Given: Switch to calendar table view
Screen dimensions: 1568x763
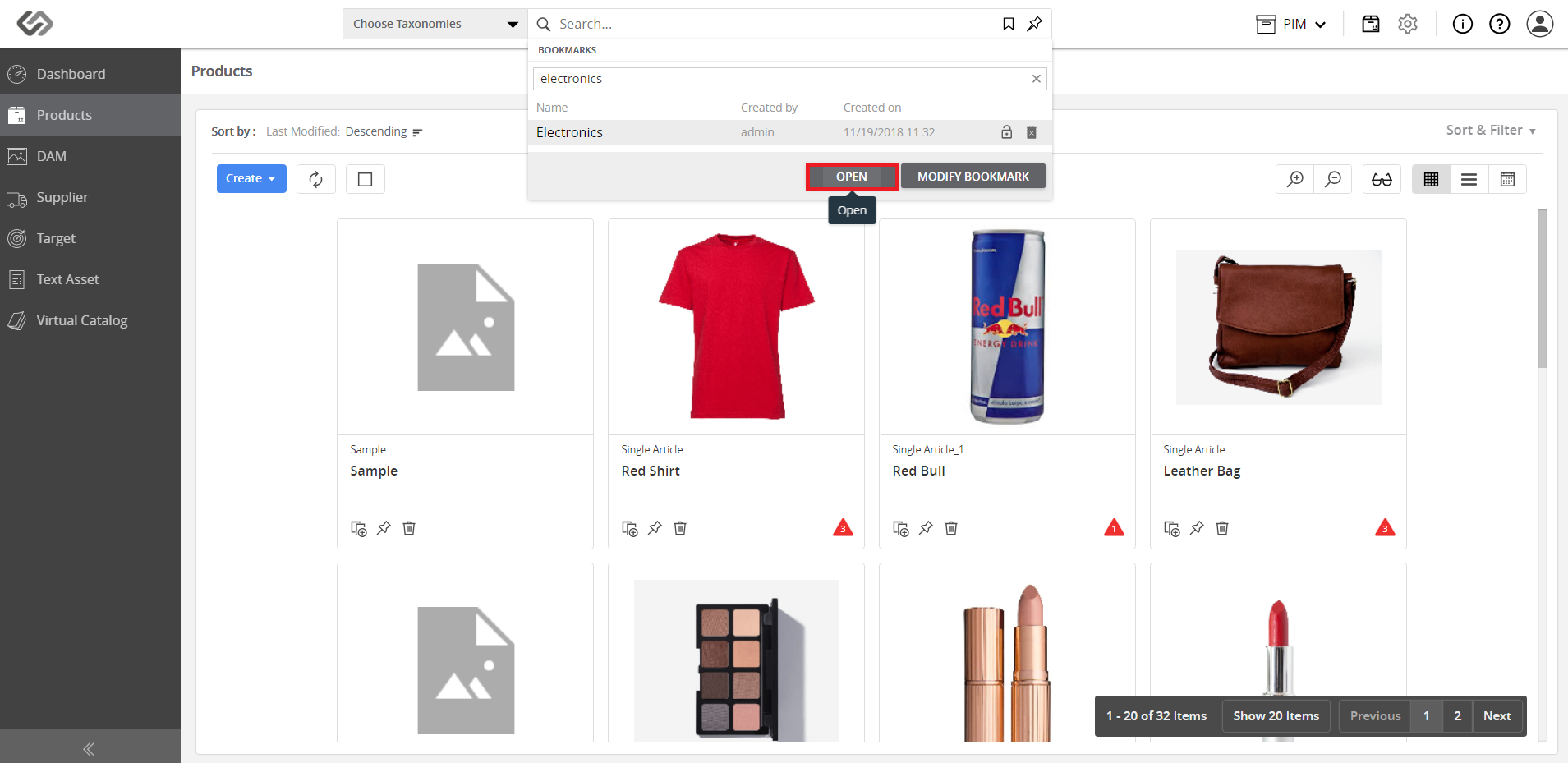Looking at the screenshot, I should [1507, 179].
